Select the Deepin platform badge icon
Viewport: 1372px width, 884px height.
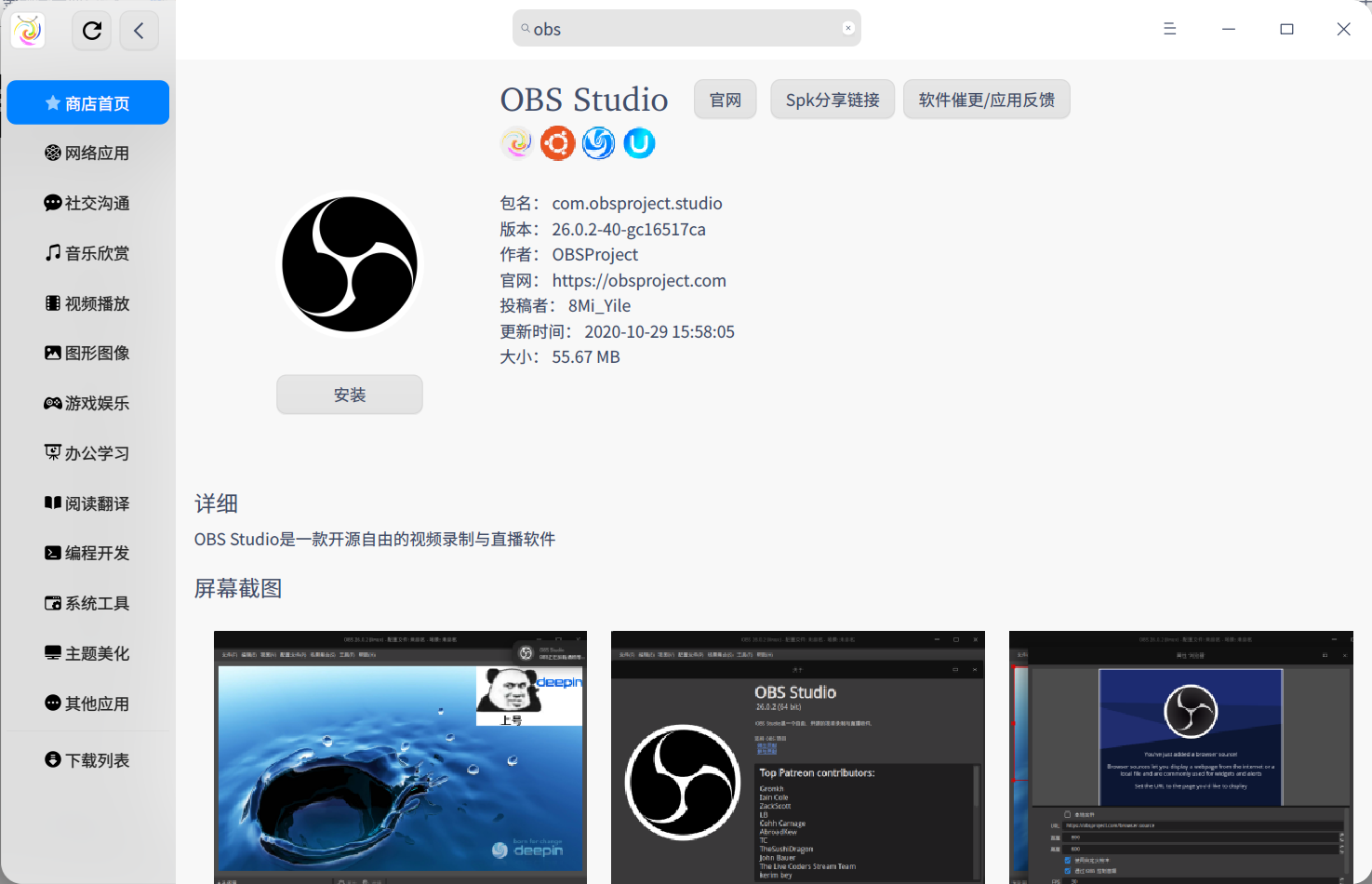598,142
